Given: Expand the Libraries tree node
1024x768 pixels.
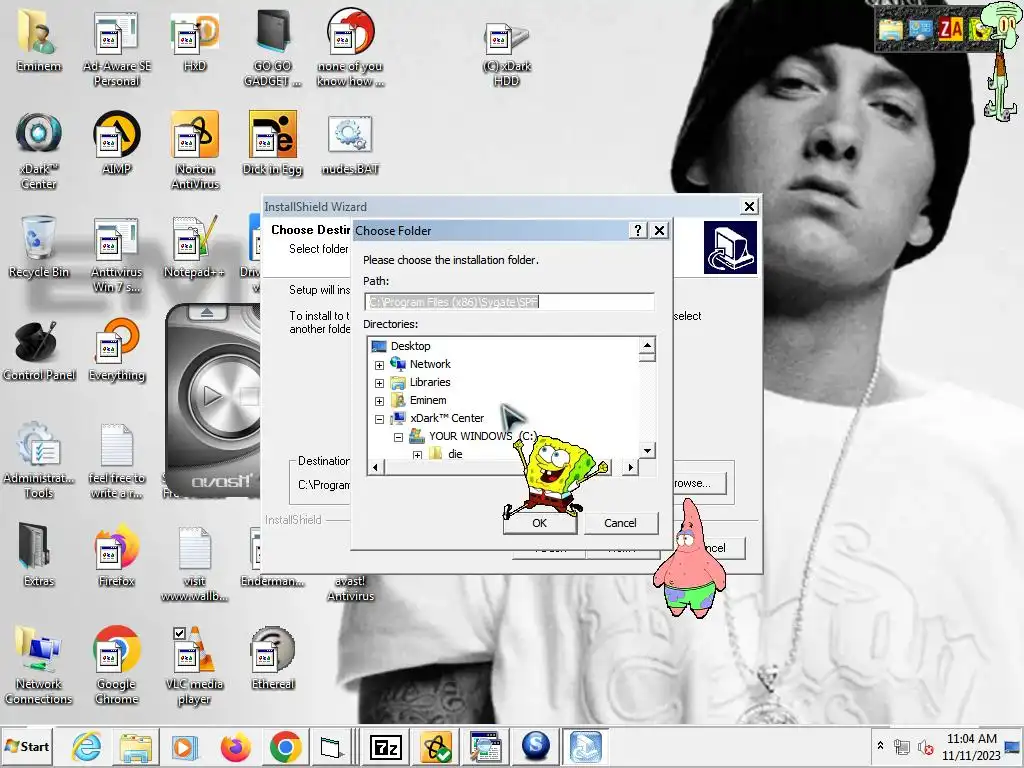Looking at the screenshot, I should click(379, 383).
